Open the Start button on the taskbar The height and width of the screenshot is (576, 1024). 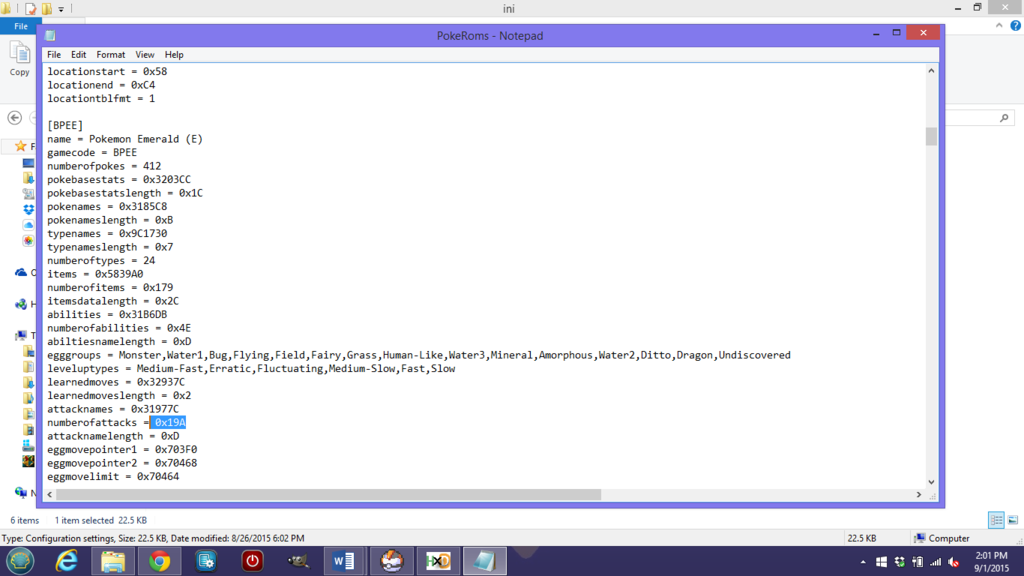[x=20, y=561]
